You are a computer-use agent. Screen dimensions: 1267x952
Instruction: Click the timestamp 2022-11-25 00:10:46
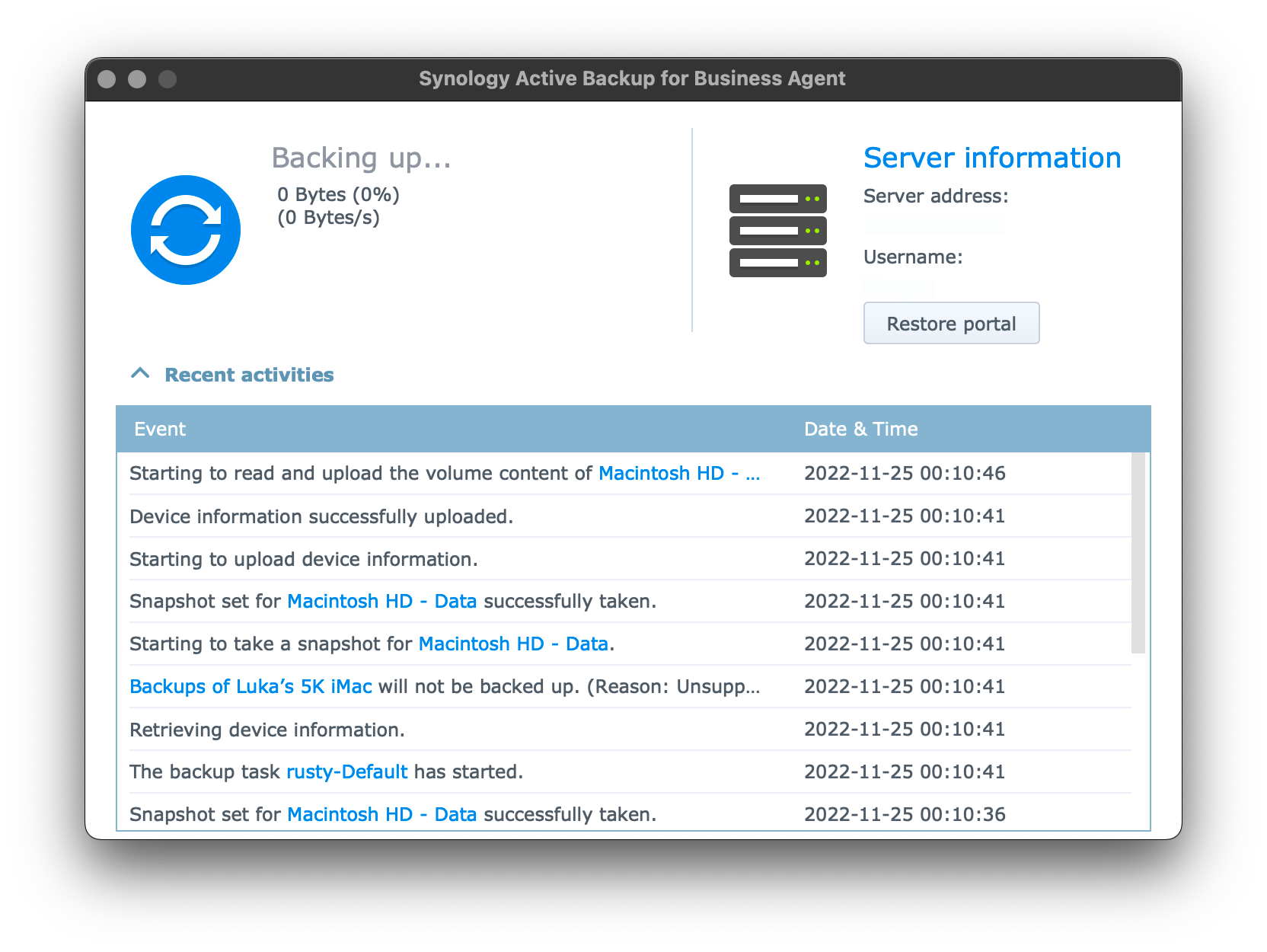[x=905, y=473]
